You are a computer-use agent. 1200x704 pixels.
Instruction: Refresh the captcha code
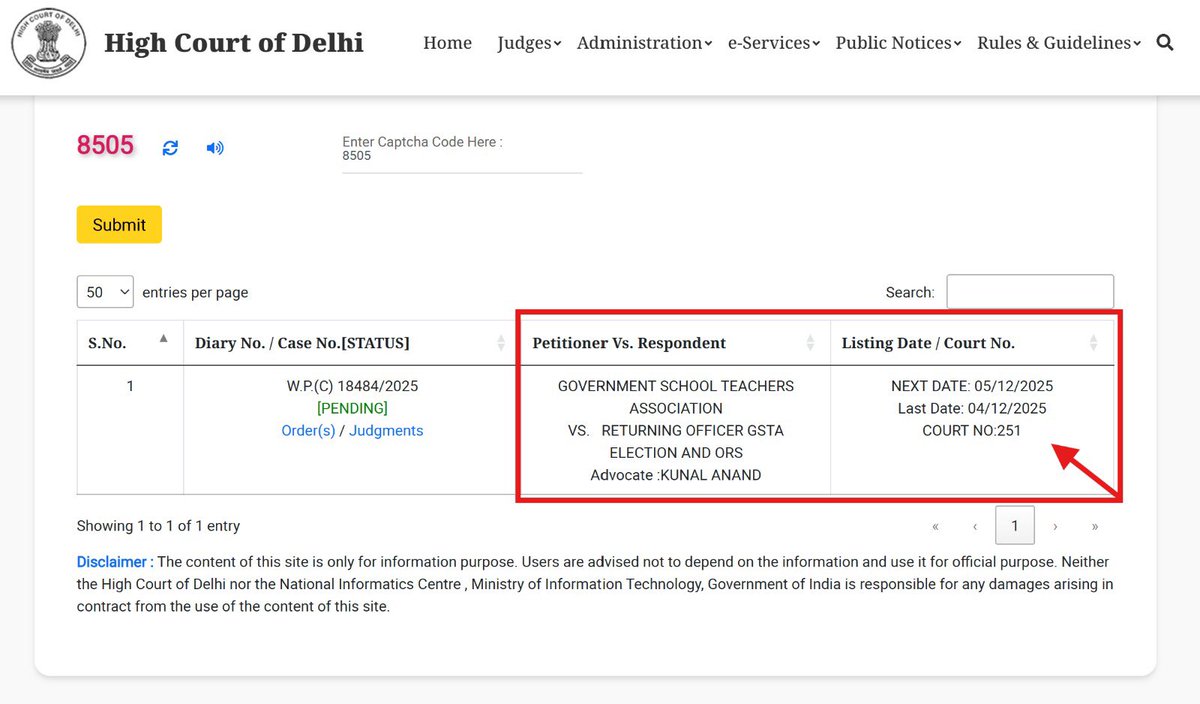coord(170,148)
